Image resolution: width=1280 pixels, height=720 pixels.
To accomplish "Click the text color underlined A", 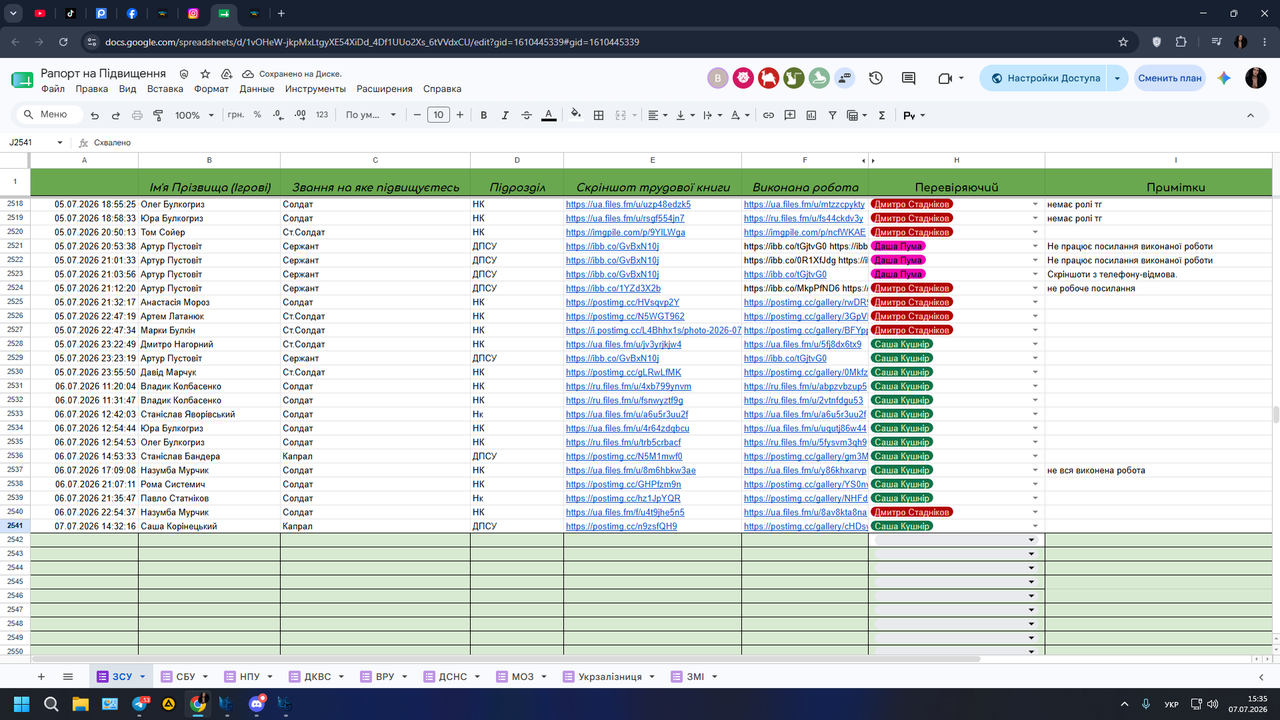I will coord(548,115).
